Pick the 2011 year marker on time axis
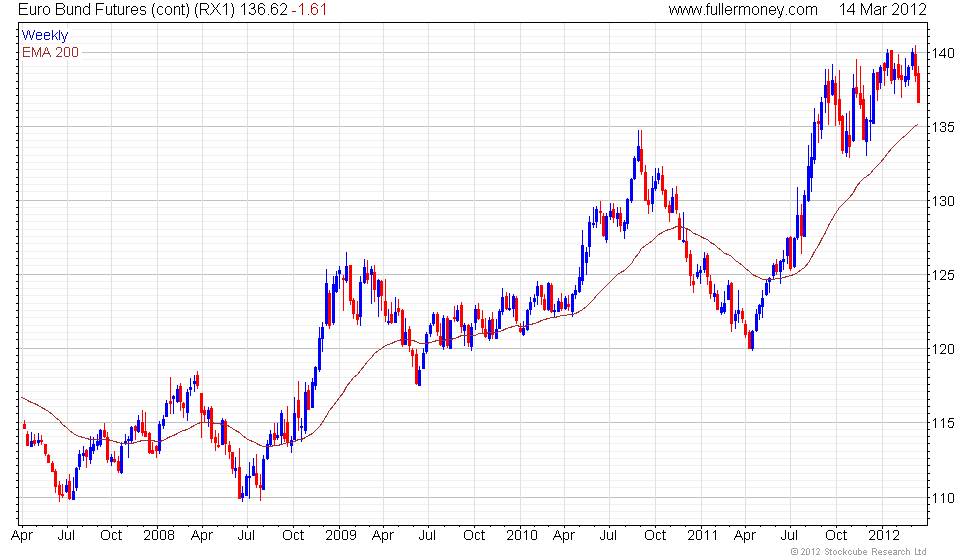980x560 pixels. click(702, 535)
